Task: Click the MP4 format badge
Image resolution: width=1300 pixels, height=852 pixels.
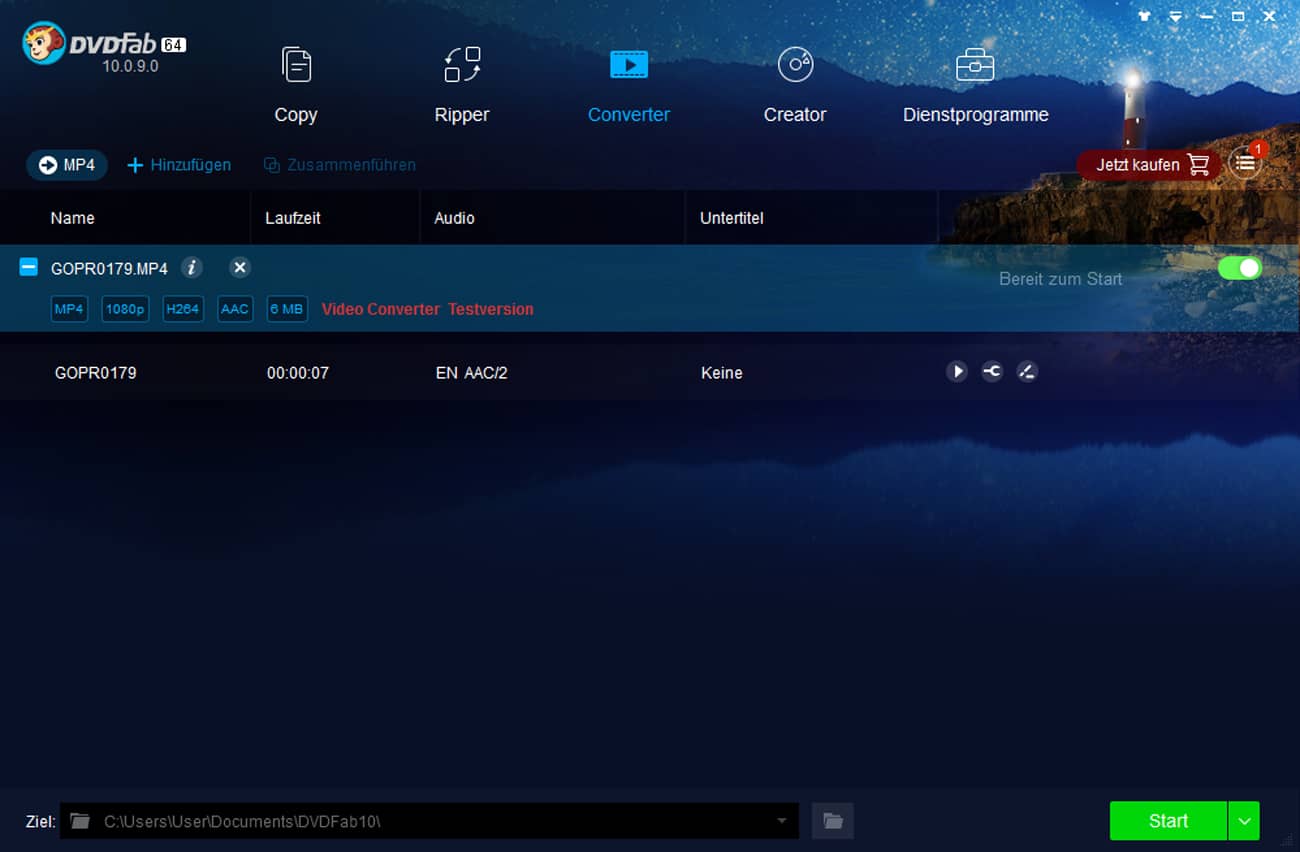Action: [69, 309]
